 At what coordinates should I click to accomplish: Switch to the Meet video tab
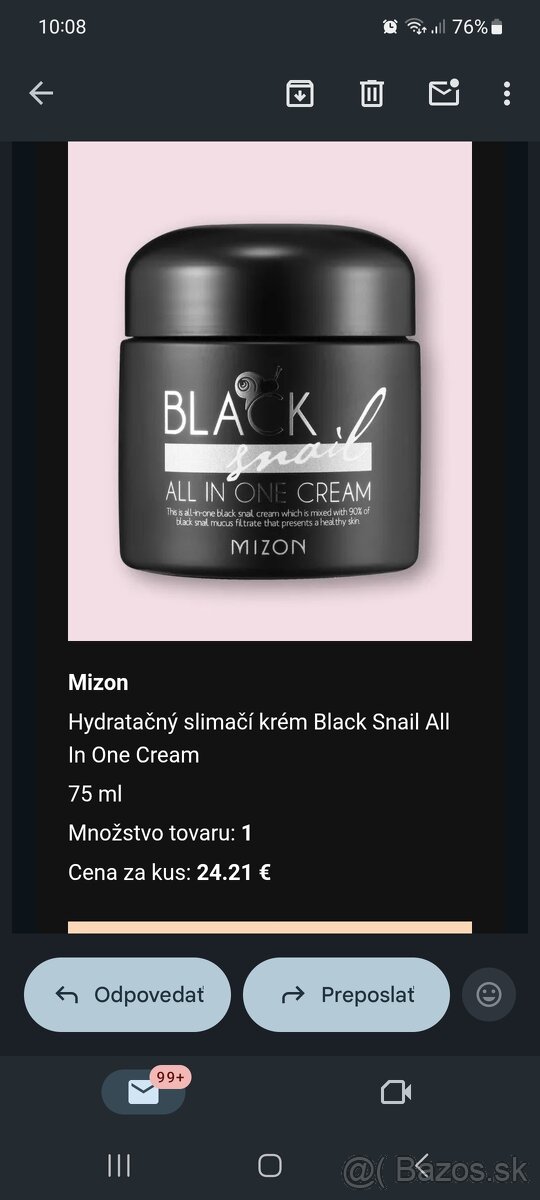397,1092
